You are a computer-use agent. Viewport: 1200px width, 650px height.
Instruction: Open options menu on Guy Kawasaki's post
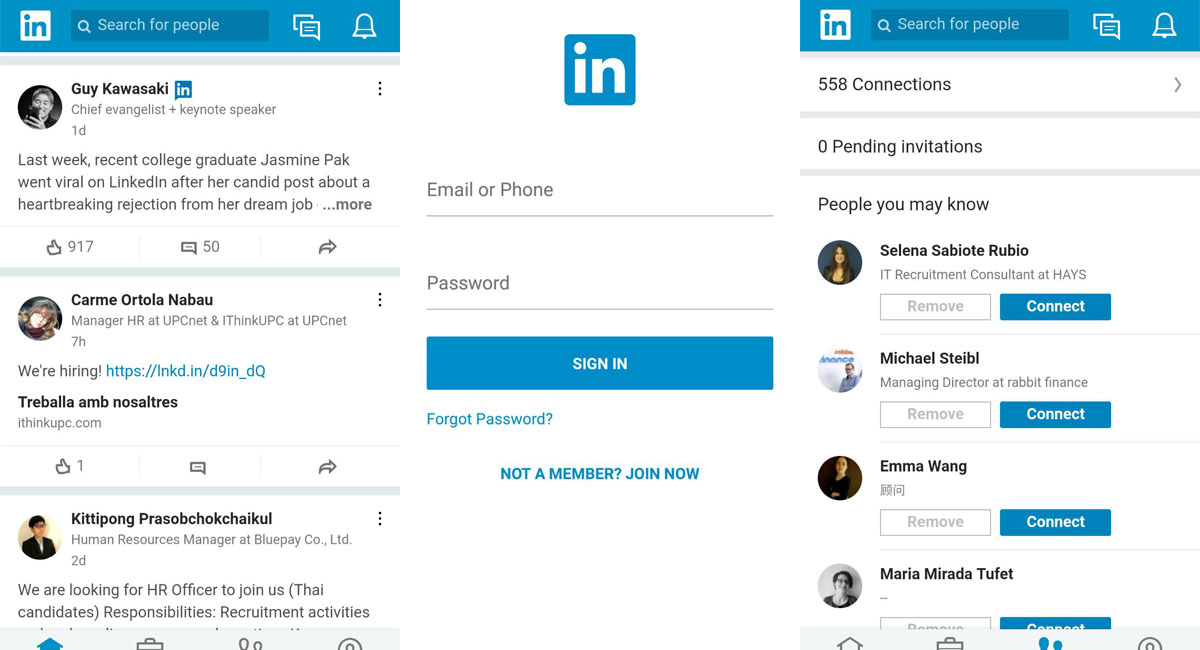coord(380,88)
